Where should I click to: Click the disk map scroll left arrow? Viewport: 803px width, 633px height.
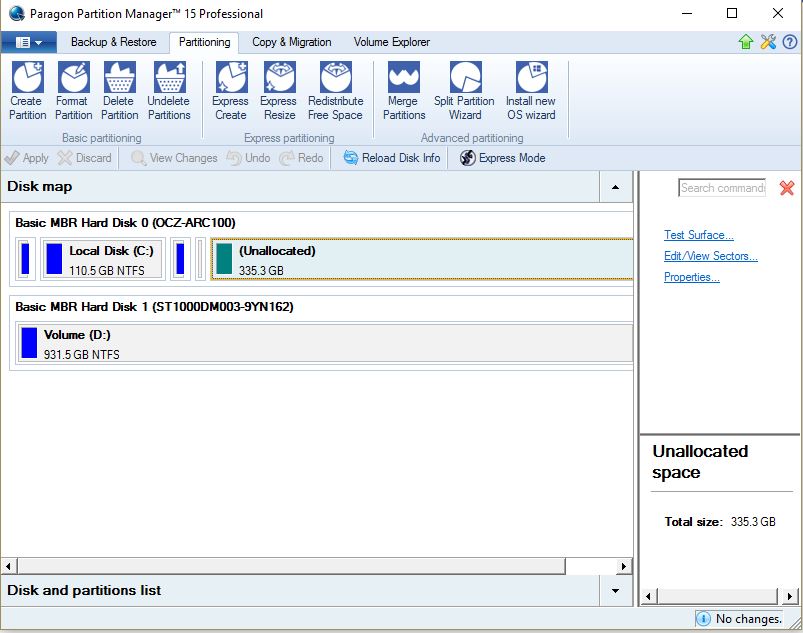click(8, 566)
